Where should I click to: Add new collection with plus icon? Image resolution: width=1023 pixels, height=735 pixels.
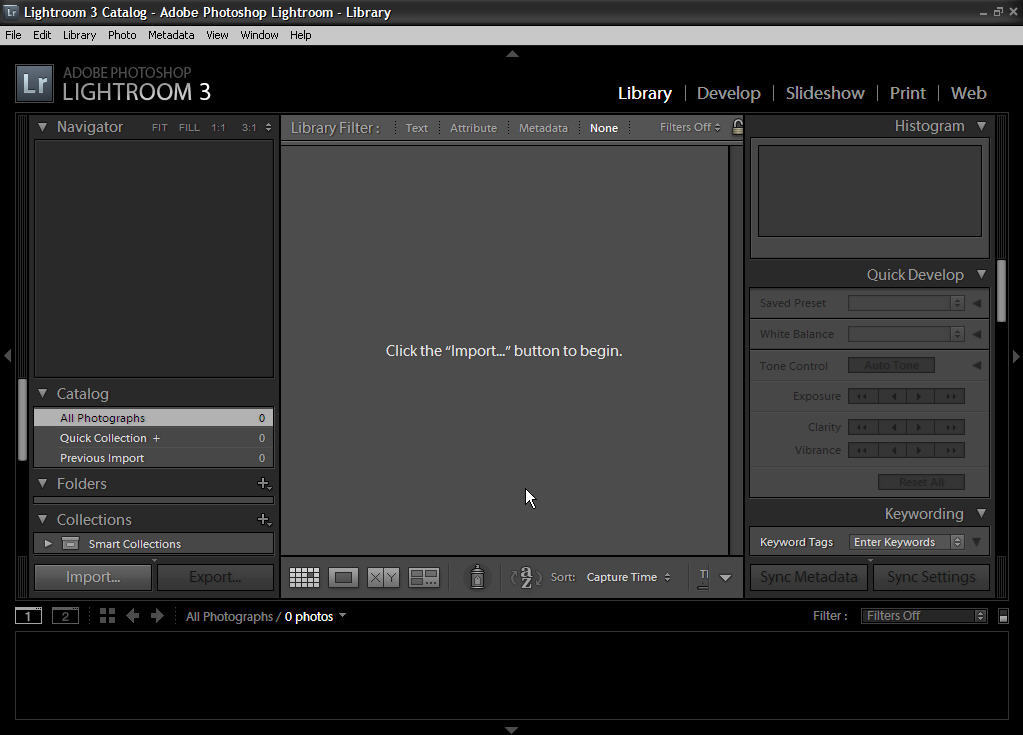264,519
